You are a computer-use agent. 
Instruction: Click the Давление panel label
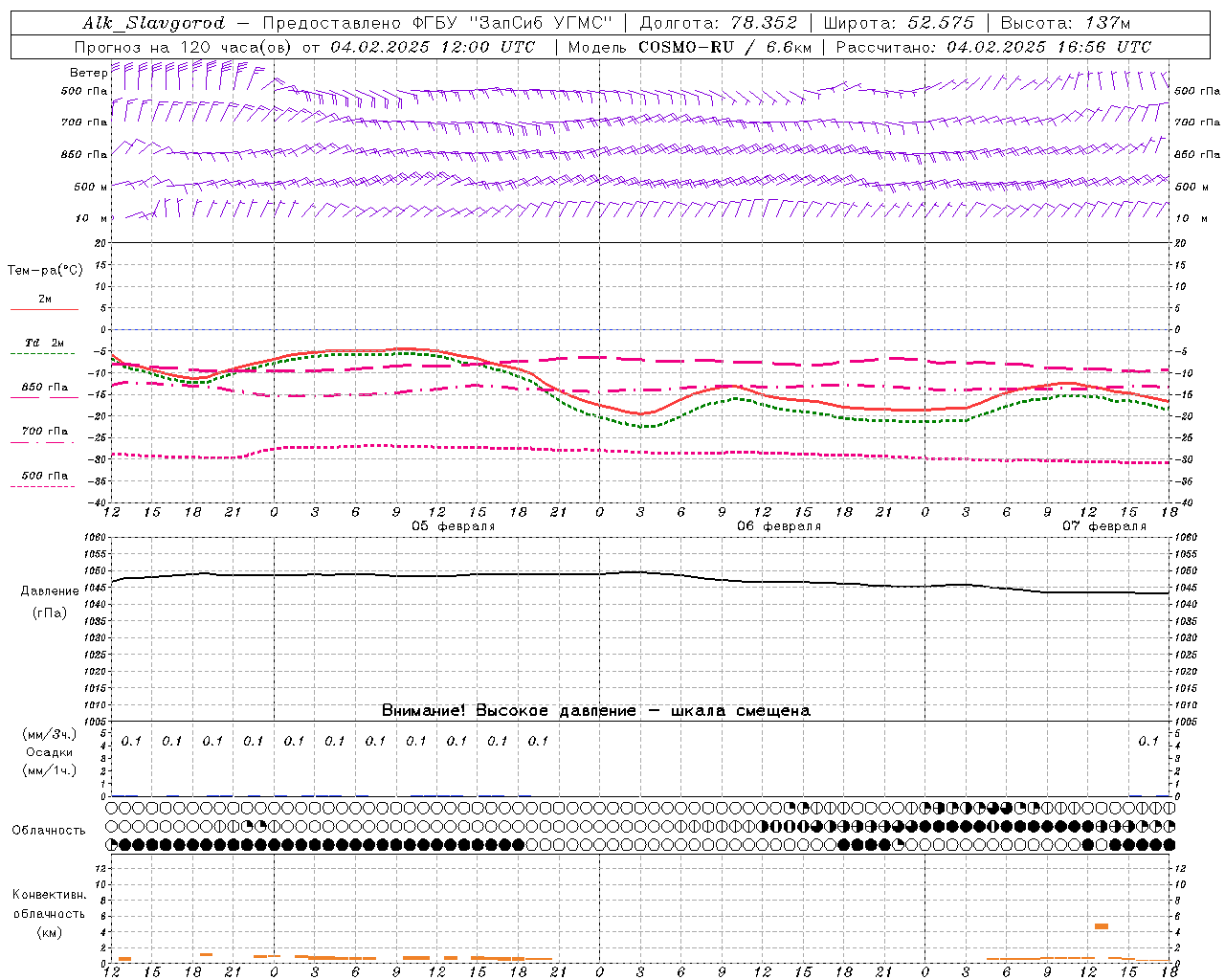[x=50, y=591]
